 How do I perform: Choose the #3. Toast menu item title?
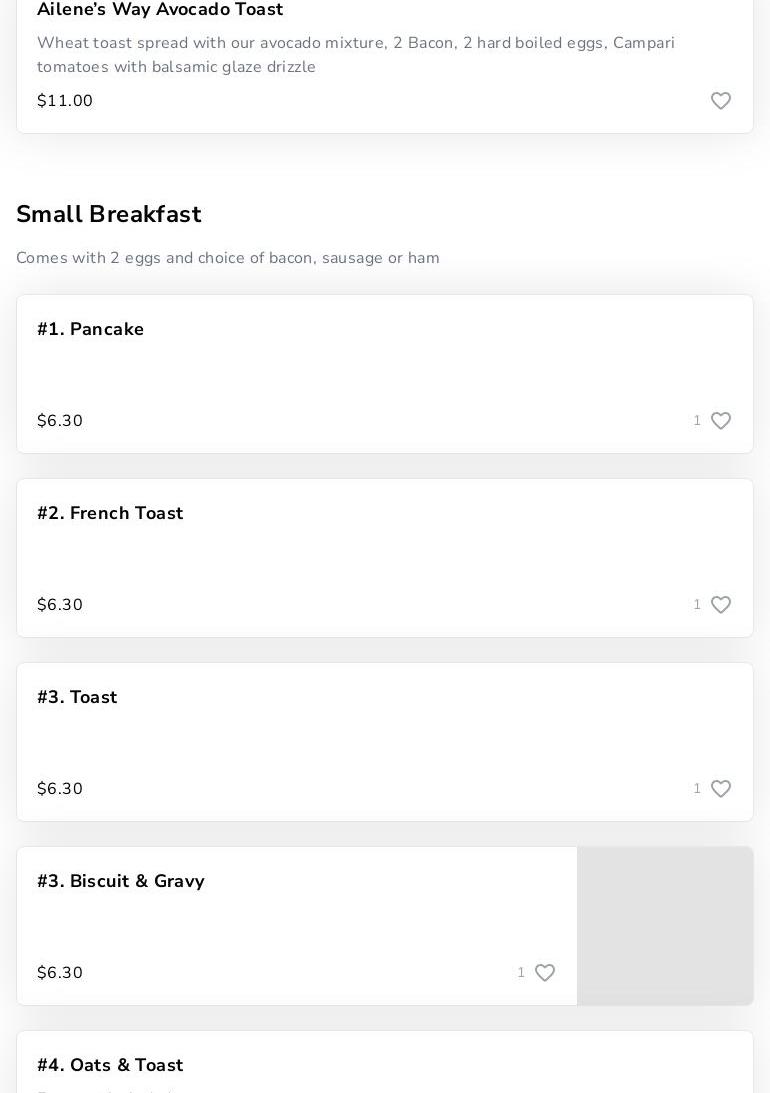77,697
